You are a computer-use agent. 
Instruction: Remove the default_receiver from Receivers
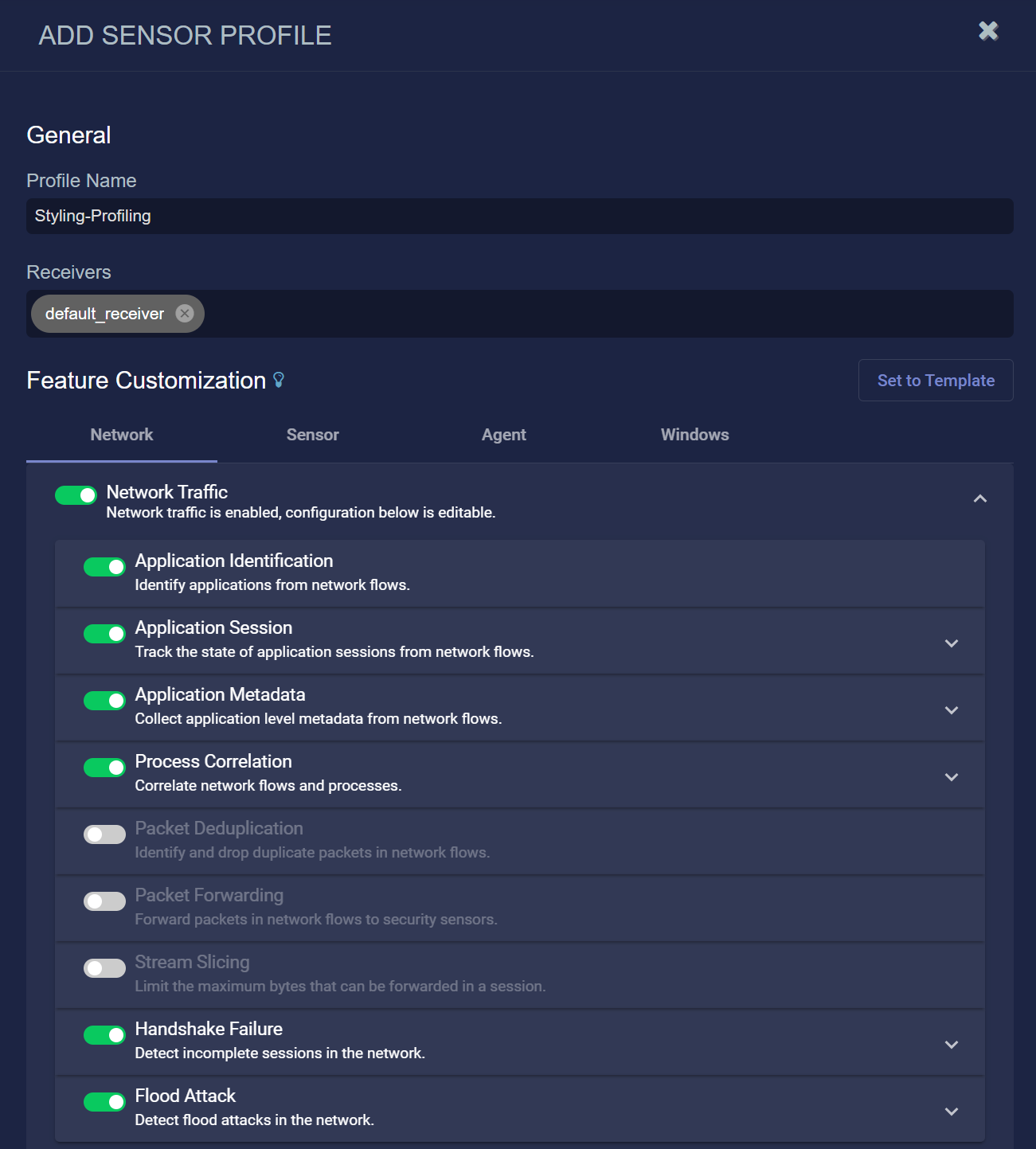(x=184, y=313)
